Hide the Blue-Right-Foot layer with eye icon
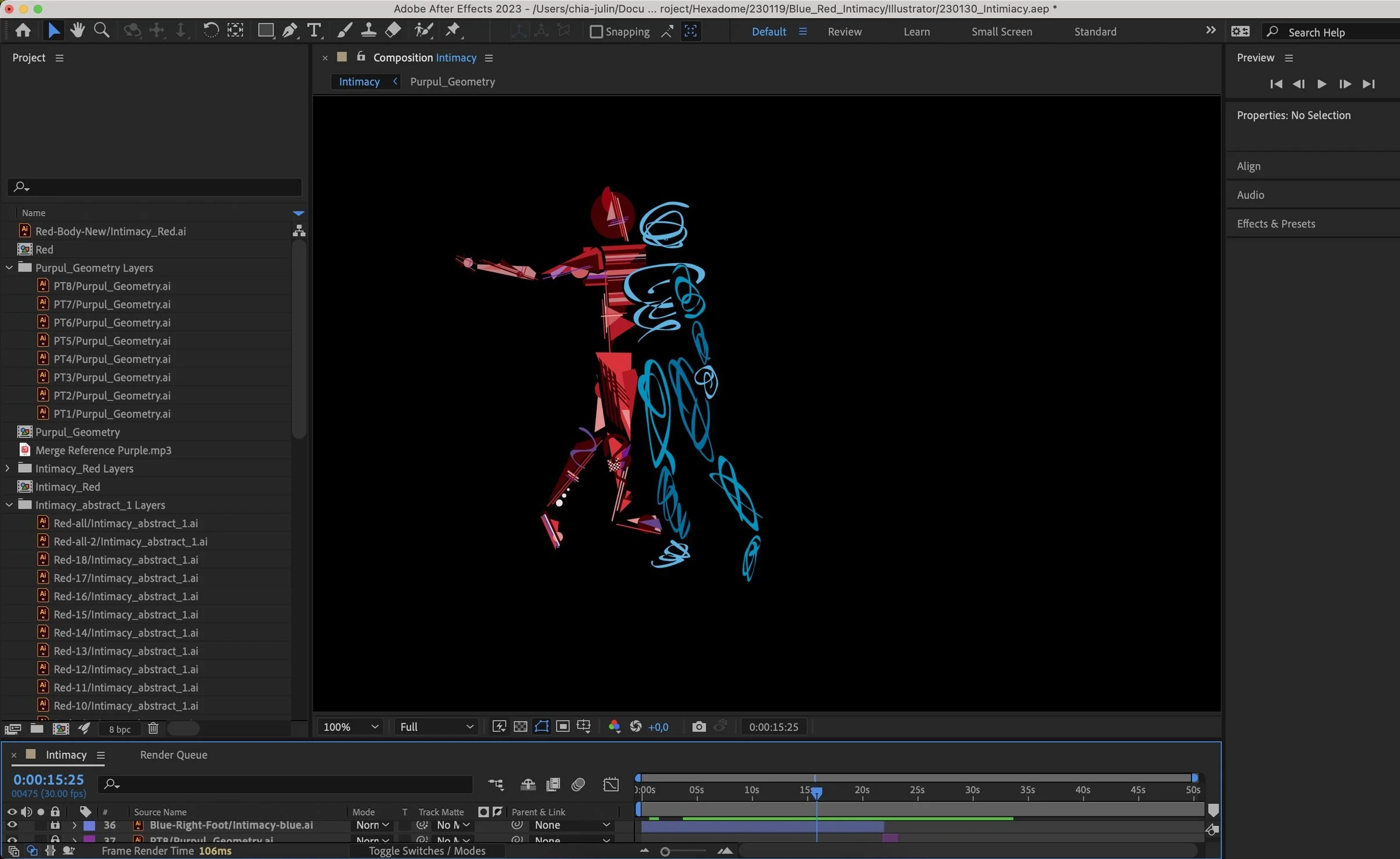Viewport: 1400px width, 859px height. tap(11, 825)
